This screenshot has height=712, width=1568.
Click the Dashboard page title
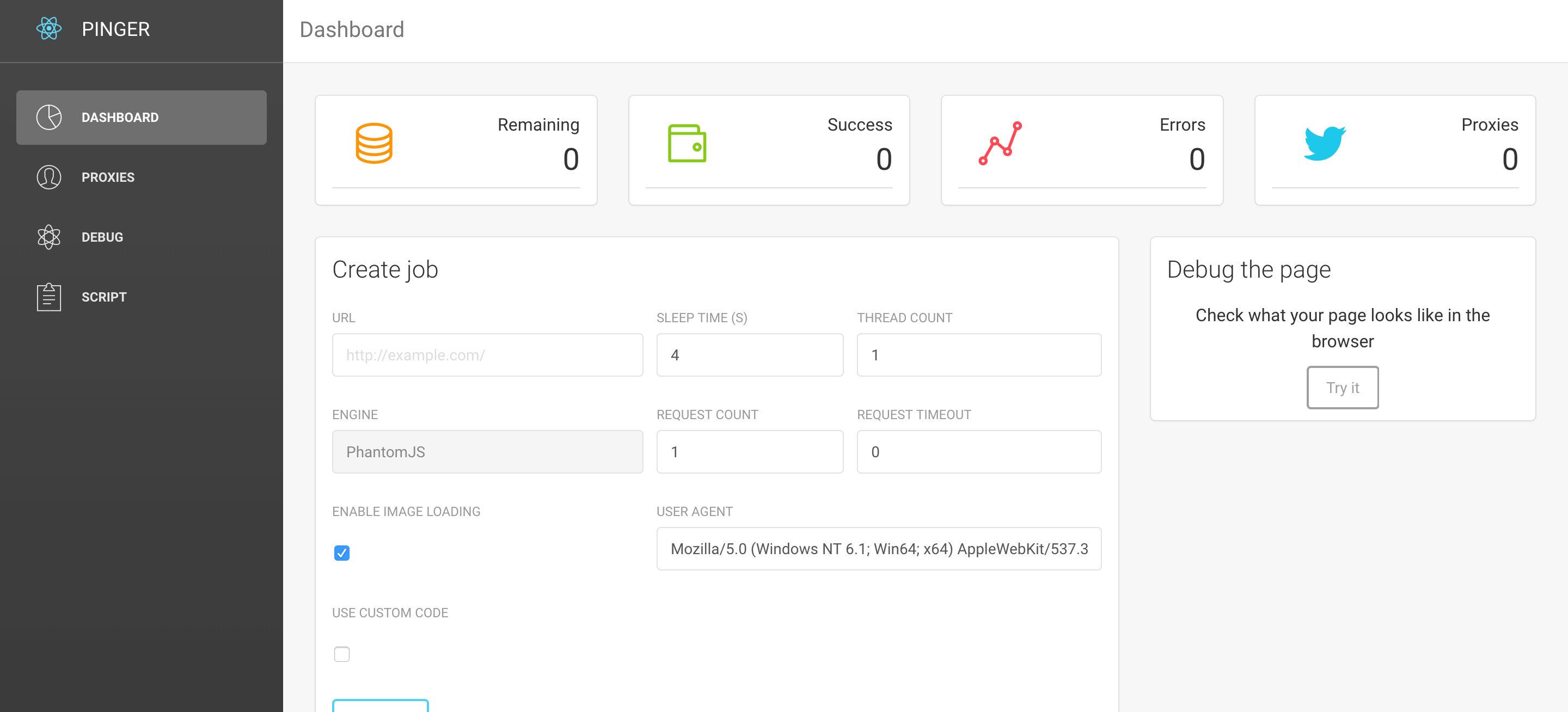352,29
